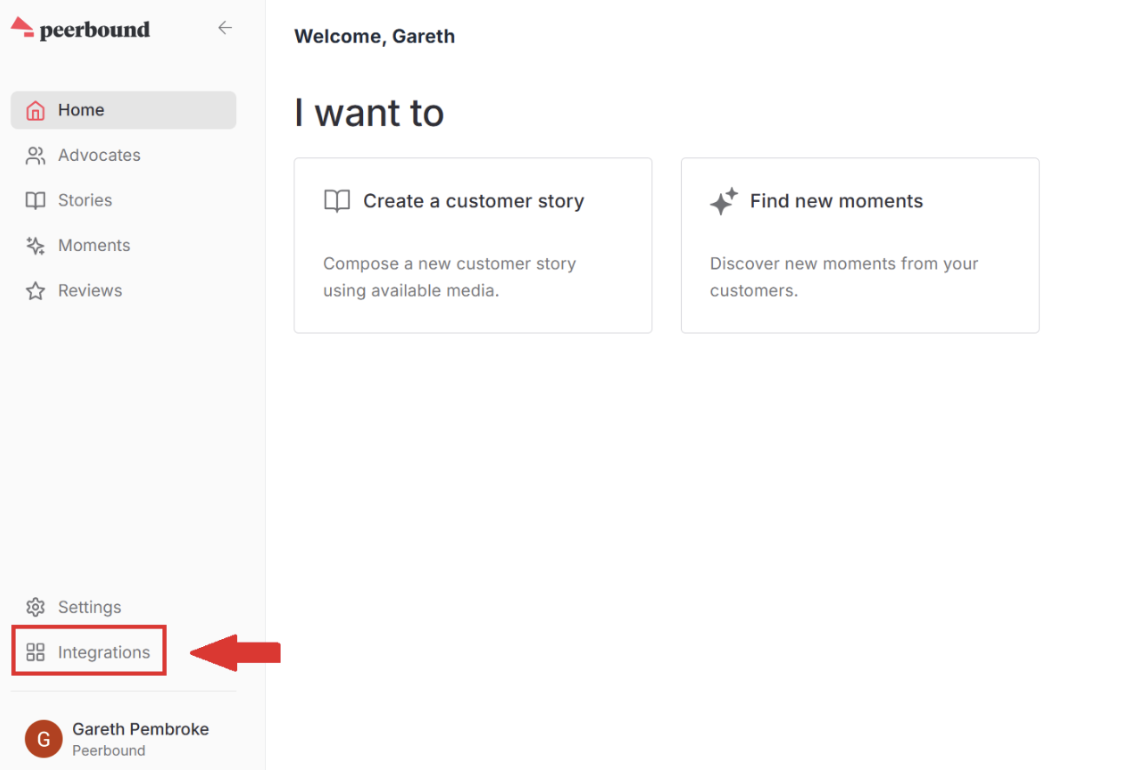Open Settings from the sidebar

tap(123, 607)
